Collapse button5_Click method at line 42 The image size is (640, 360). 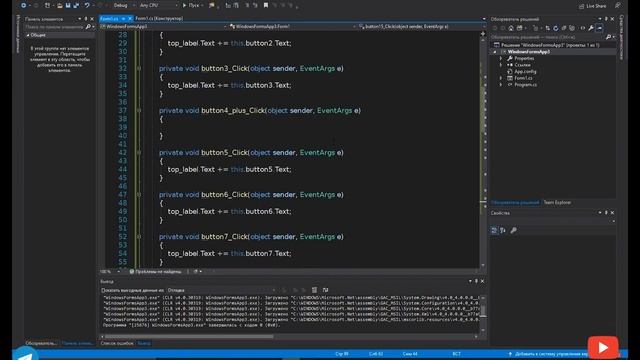(x=139, y=153)
